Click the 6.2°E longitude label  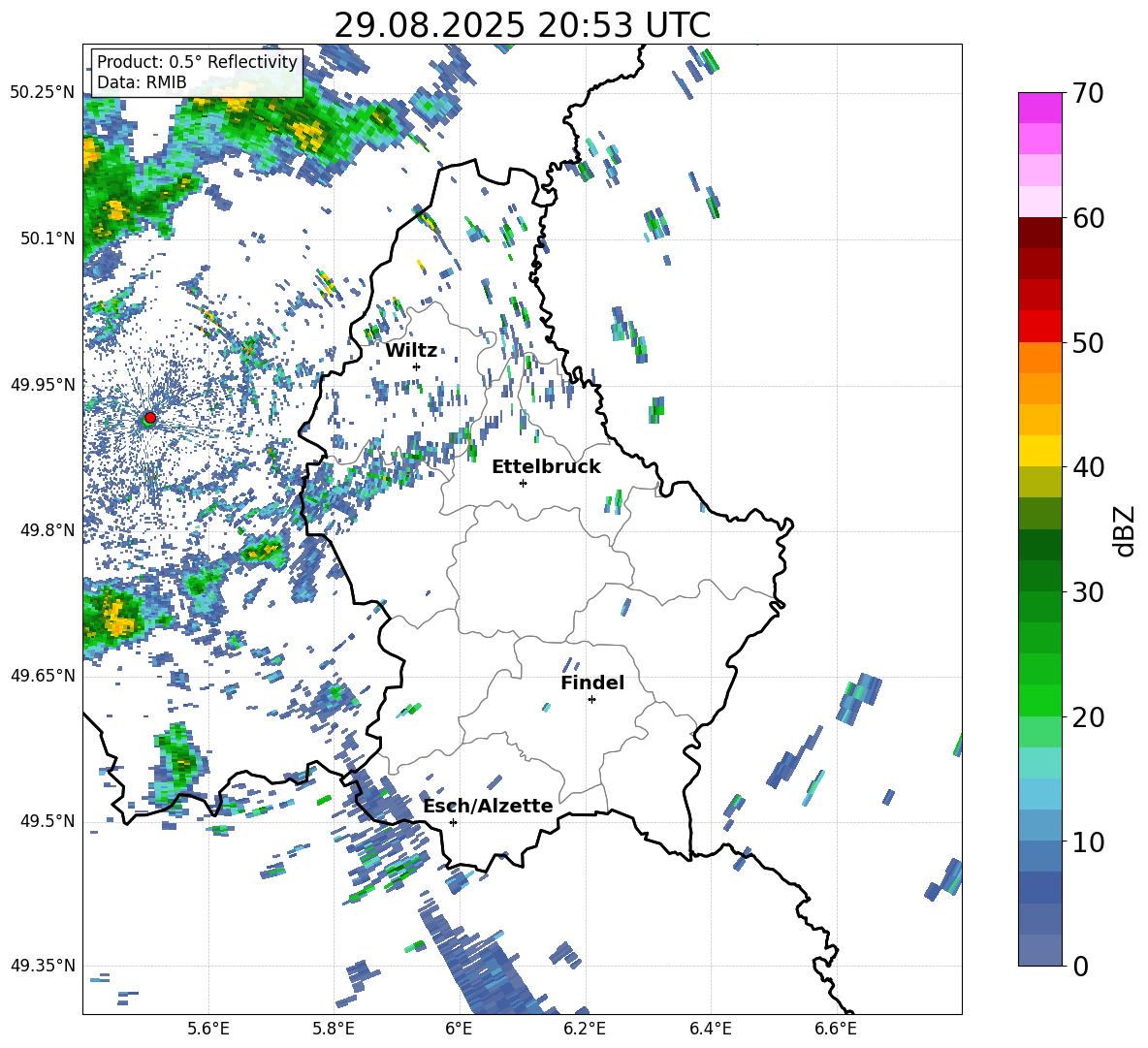[585, 1029]
